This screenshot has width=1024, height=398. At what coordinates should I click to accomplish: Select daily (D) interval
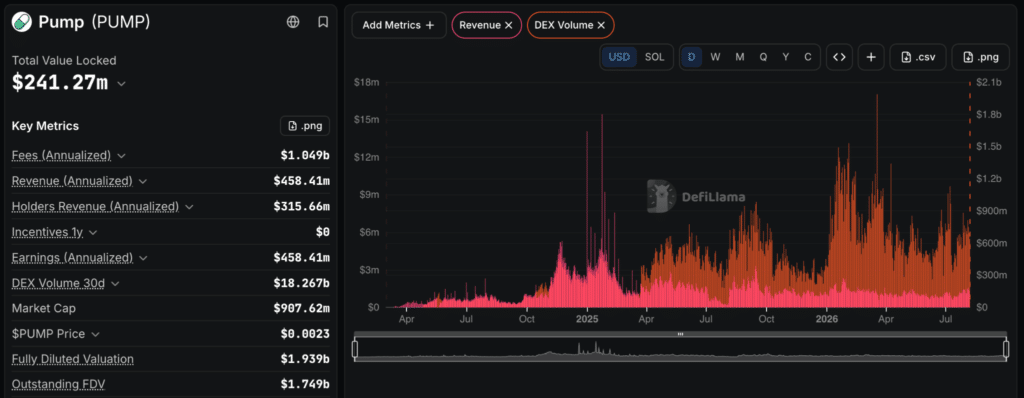(x=692, y=57)
